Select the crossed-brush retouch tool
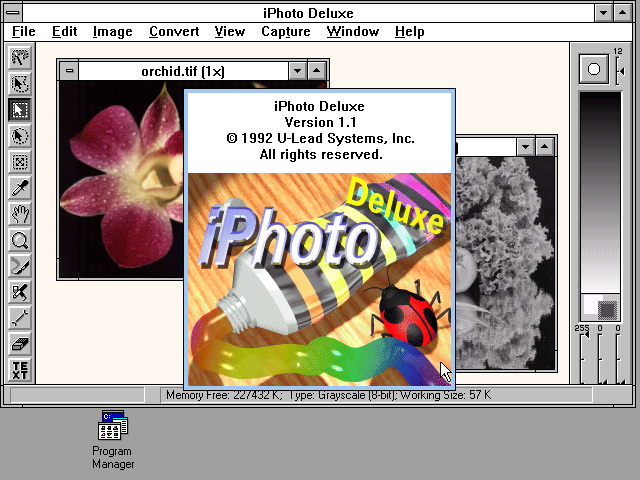 click(20, 293)
